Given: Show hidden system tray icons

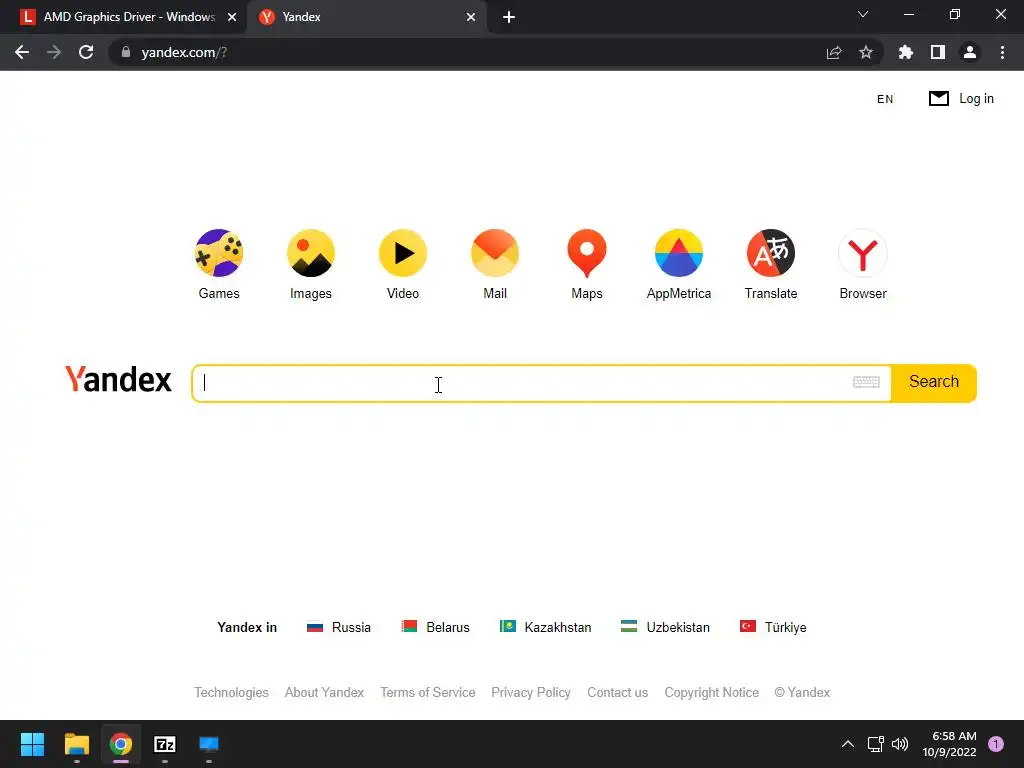Looking at the screenshot, I should [848, 744].
